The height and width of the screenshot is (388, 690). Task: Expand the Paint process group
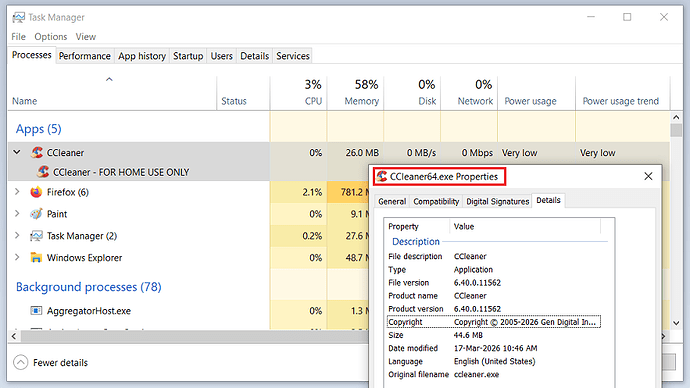click(17, 213)
